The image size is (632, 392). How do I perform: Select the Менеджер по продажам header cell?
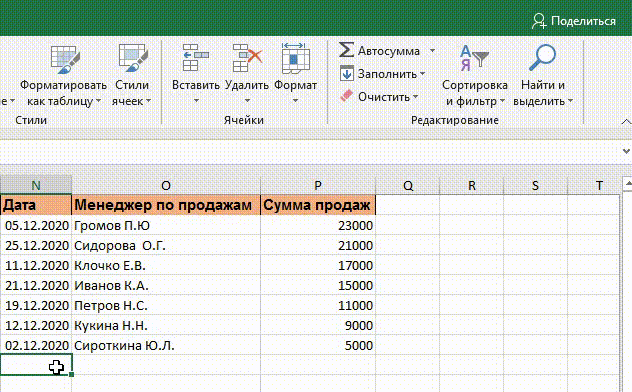[x=166, y=205]
